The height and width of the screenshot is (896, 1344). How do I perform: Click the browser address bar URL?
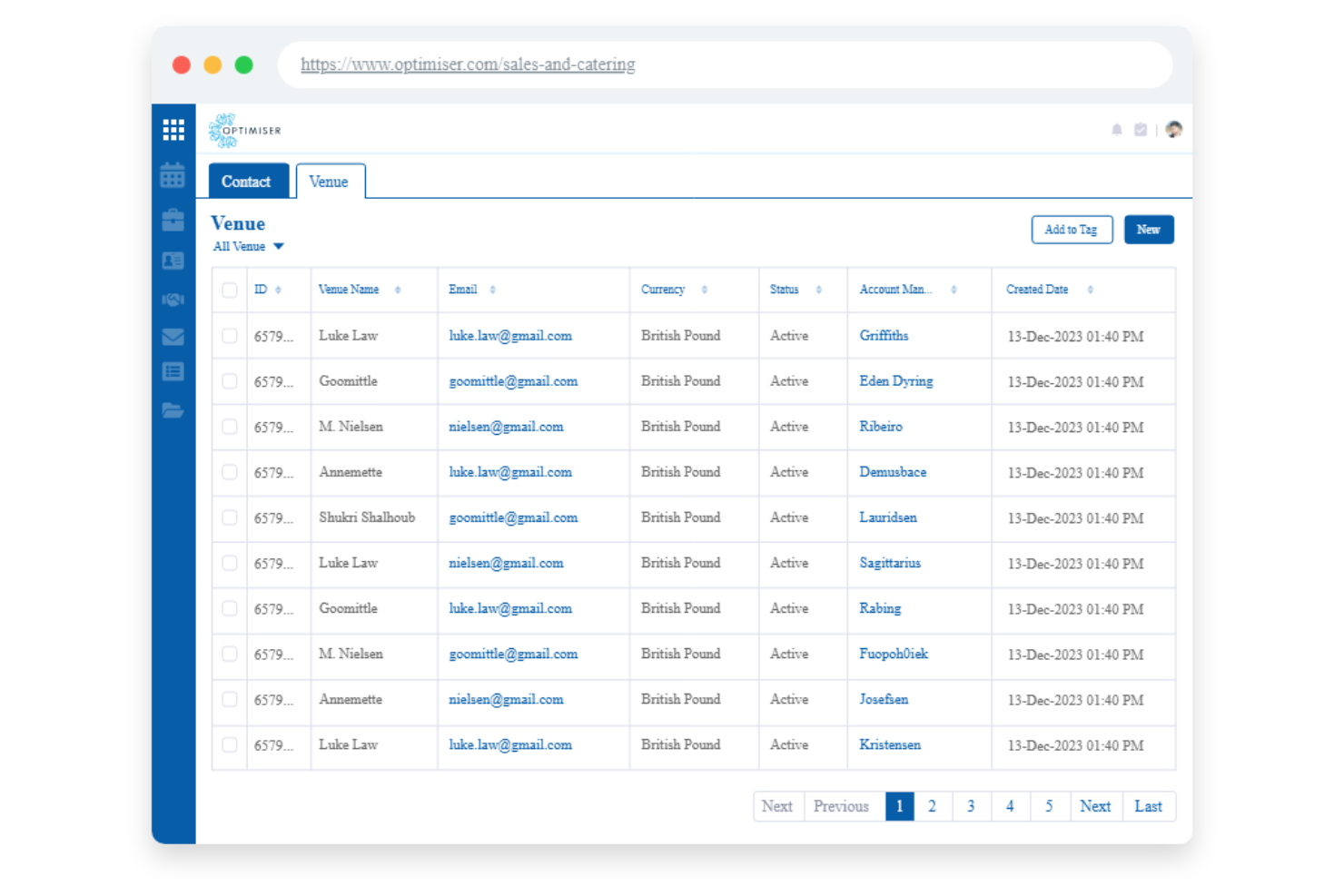pyautogui.click(x=468, y=64)
